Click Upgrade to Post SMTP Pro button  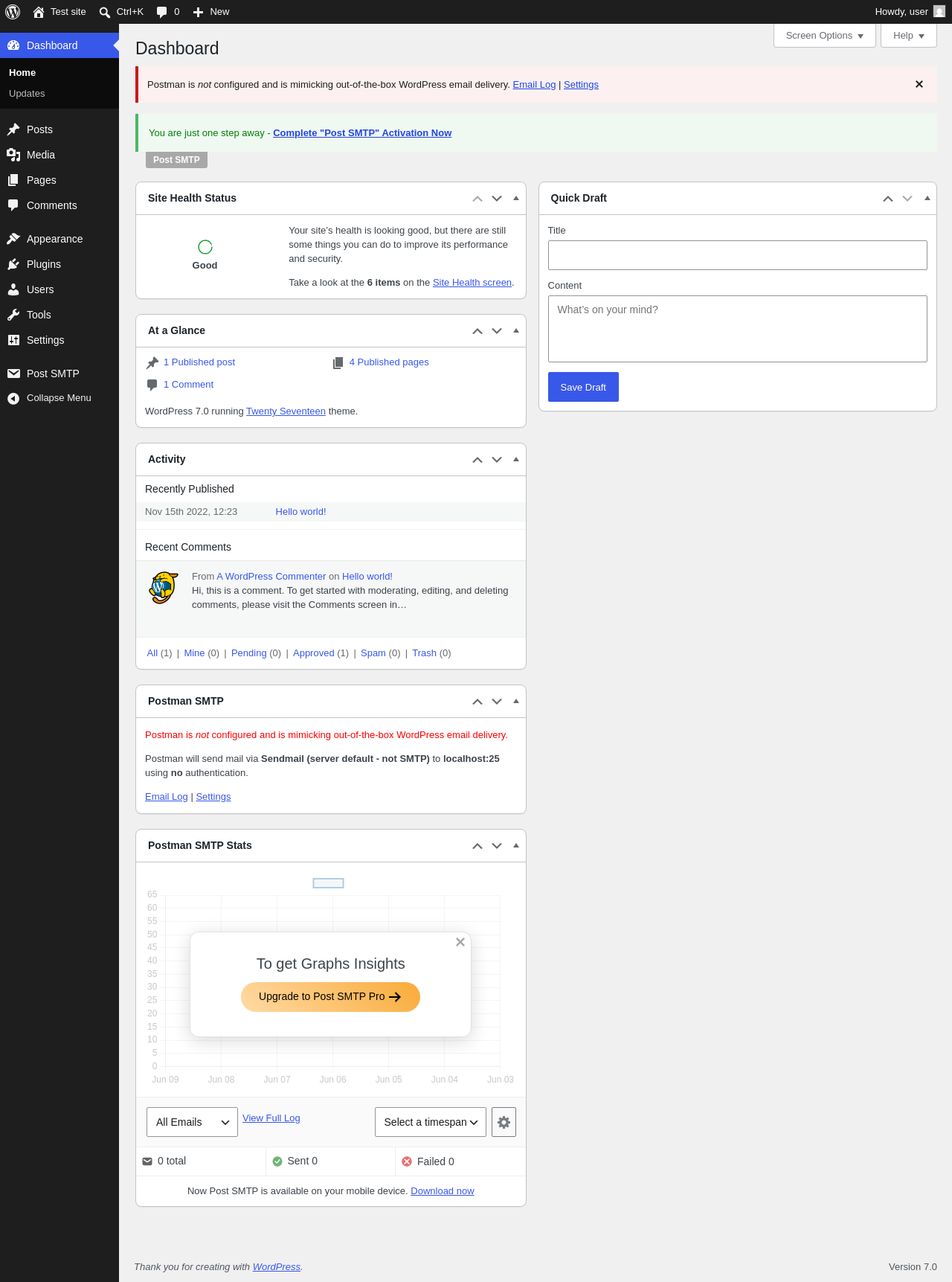[330, 997]
